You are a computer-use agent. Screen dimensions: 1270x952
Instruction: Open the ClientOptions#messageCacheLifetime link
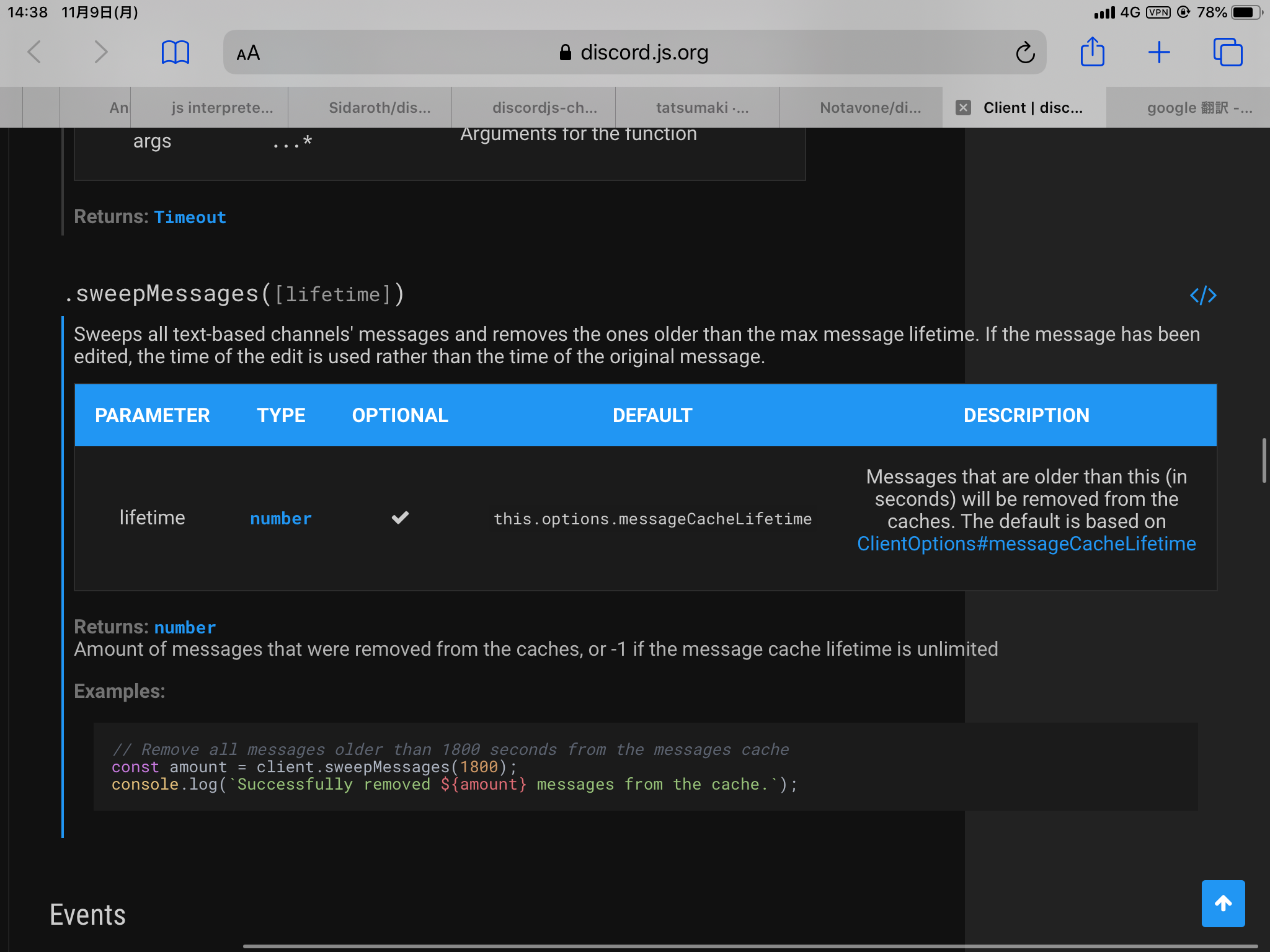(x=1026, y=544)
